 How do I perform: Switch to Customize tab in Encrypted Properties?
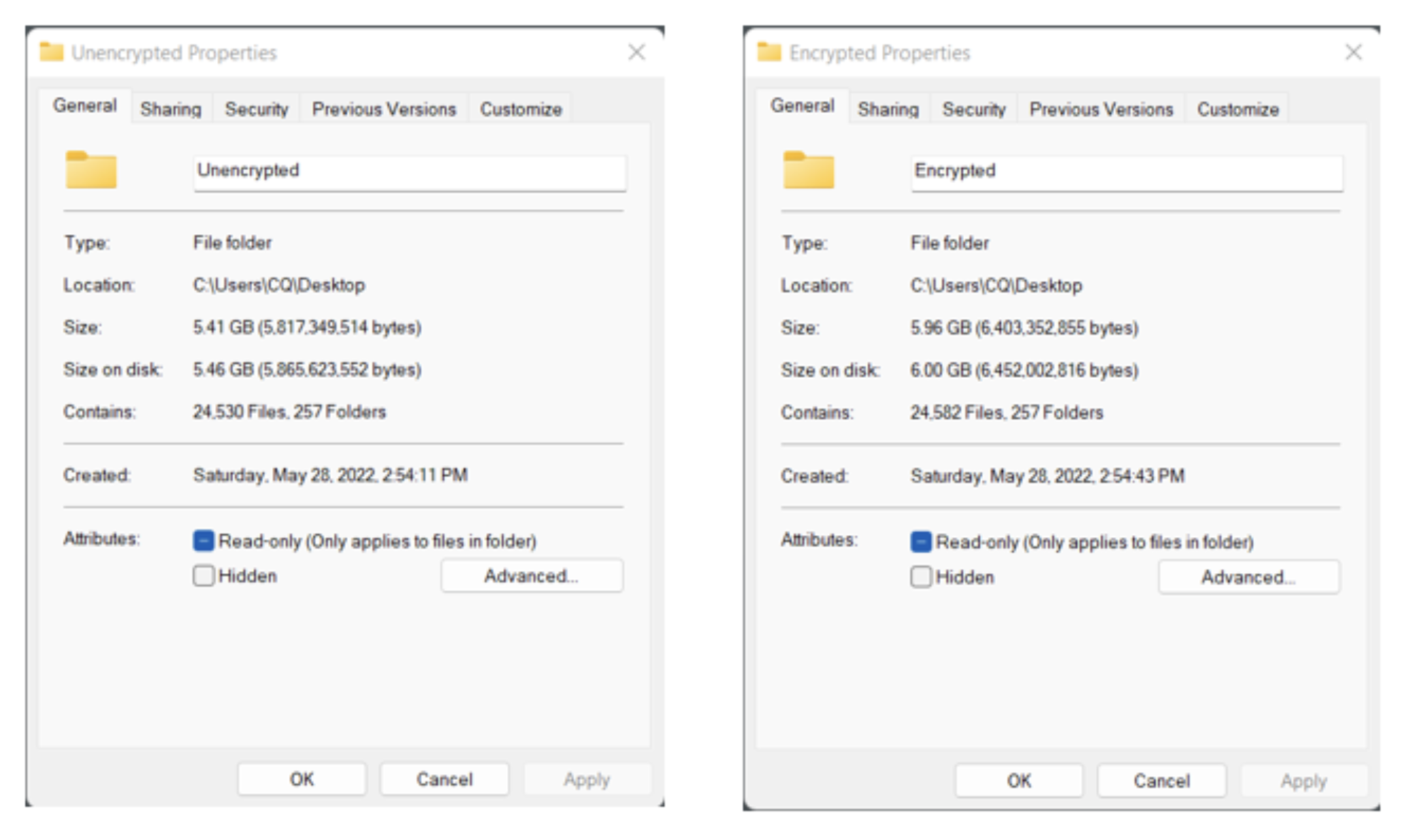(1237, 109)
